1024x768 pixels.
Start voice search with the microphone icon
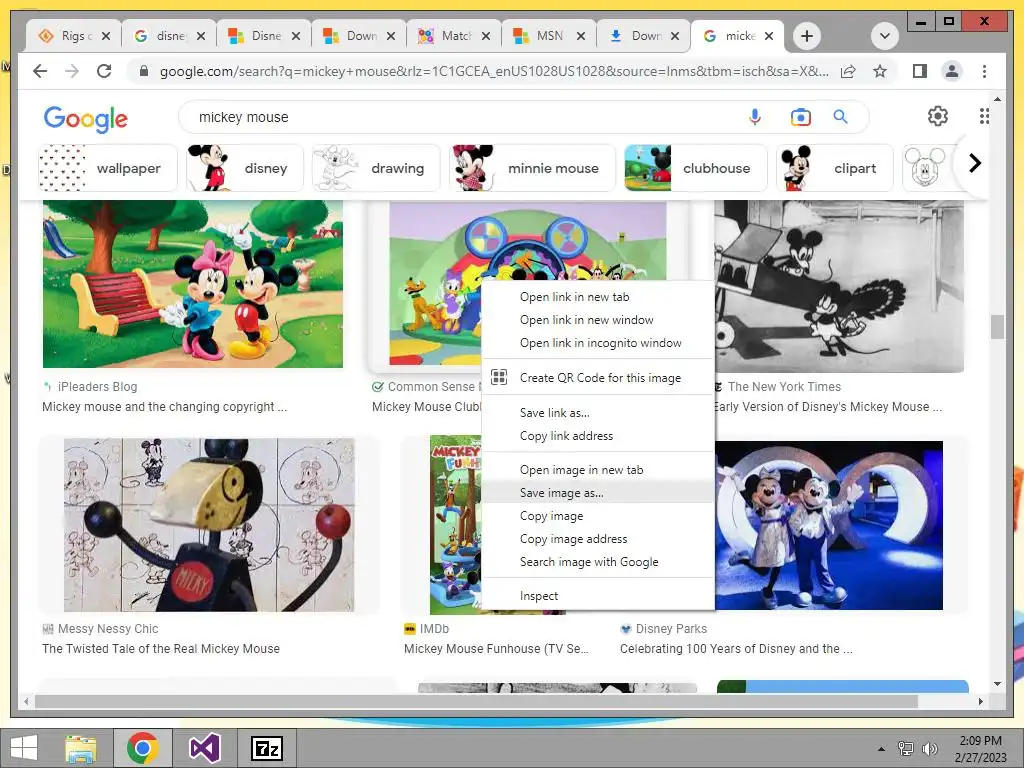[x=755, y=117]
